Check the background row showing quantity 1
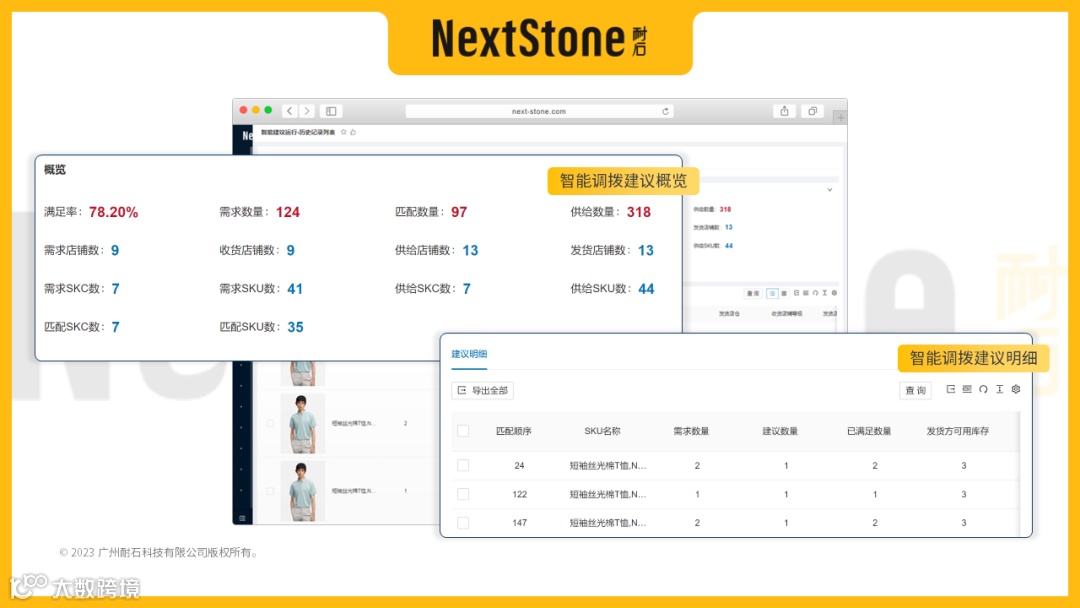 [270, 491]
